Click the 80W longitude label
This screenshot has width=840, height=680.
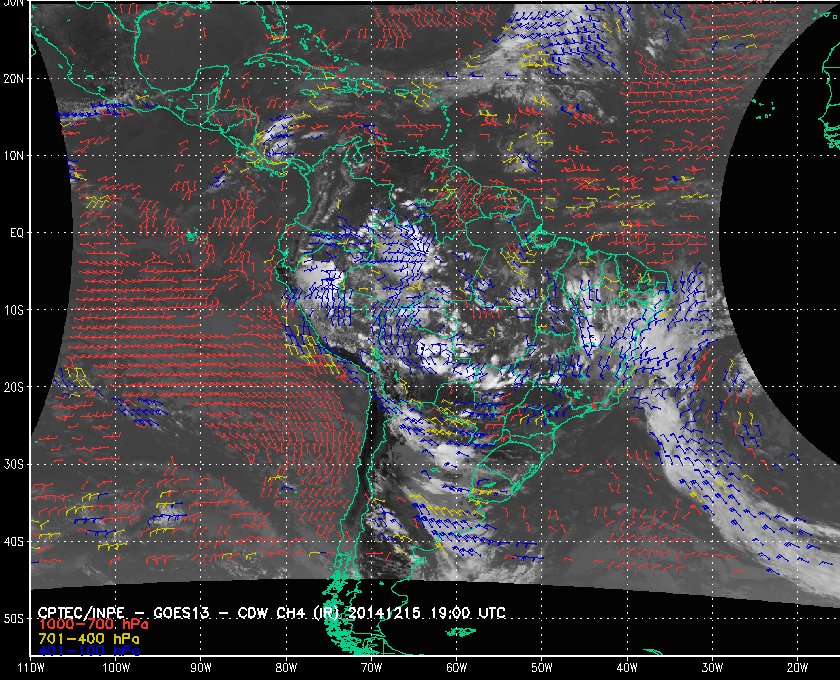pyautogui.click(x=286, y=668)
